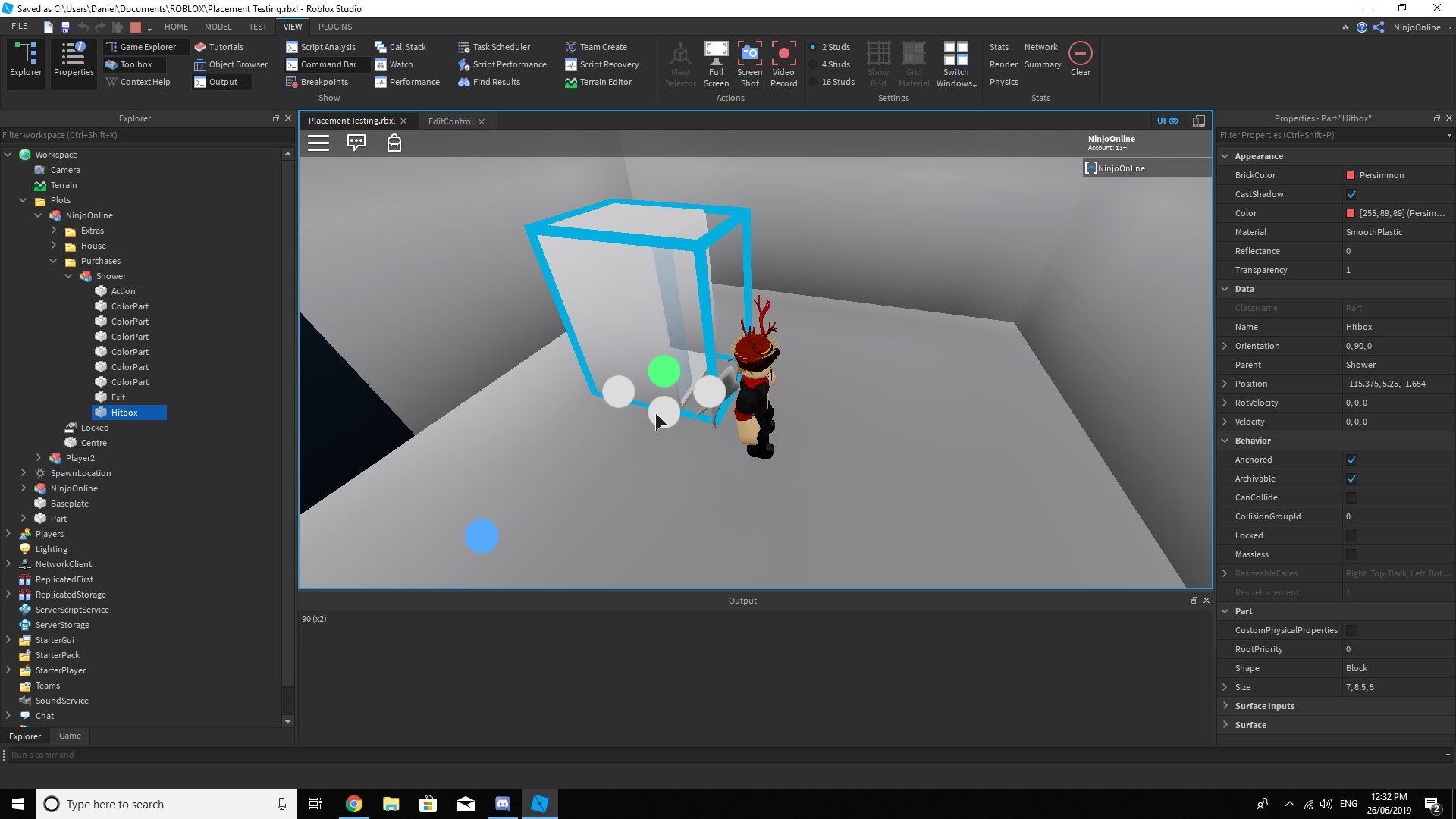Collapse the Purchases folder in Explorer
The image size is (1456, 819).
pos(53,261)
